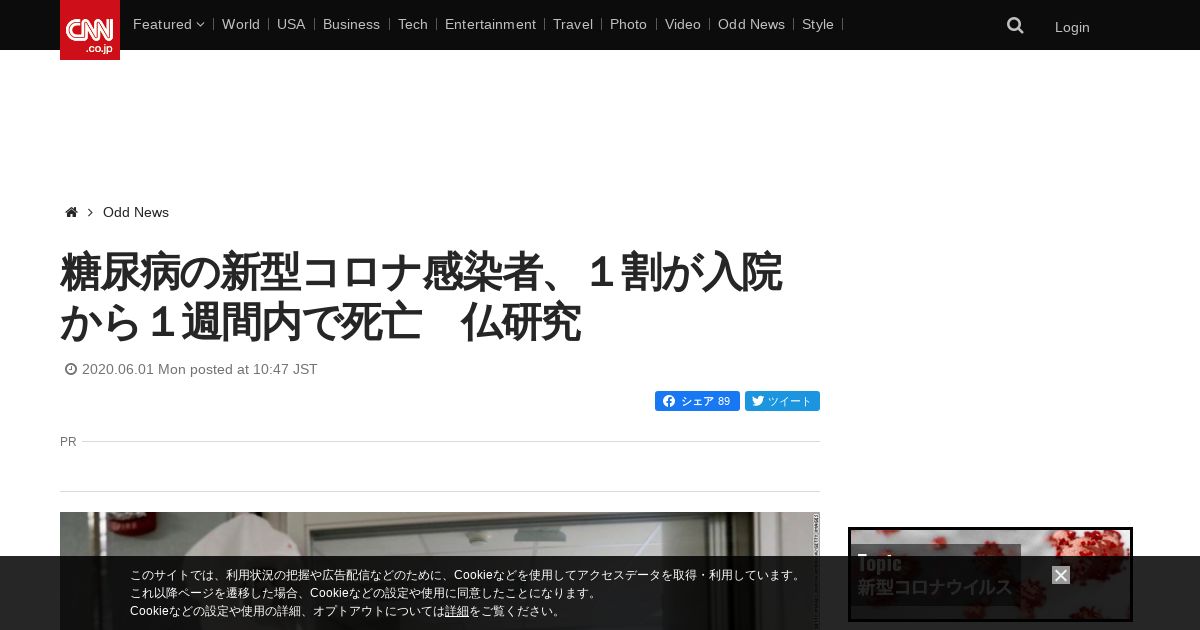The width and height of the screenshot is (1200, 630).
Task: Go to home via breadcrumb house icon
Action: click(x=71, y=212)
